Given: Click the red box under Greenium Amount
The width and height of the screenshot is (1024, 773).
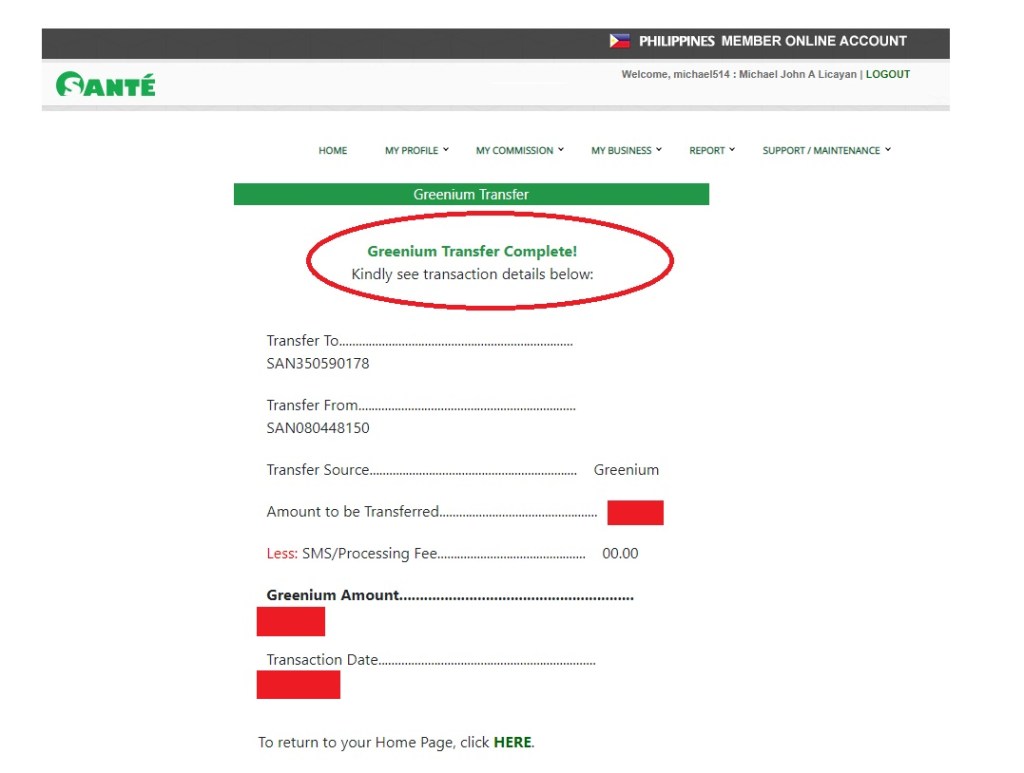Looking at the screenshot, I should click(291, 621).
